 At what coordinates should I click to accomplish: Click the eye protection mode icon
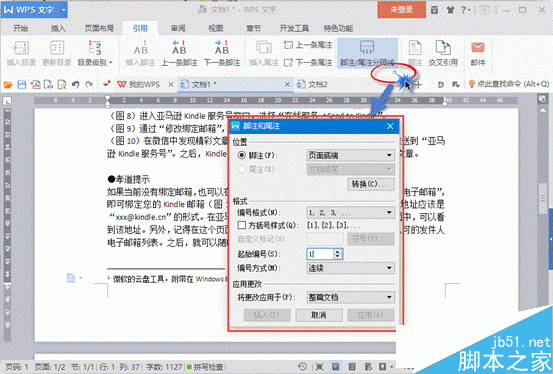click(x=382, y=367)
